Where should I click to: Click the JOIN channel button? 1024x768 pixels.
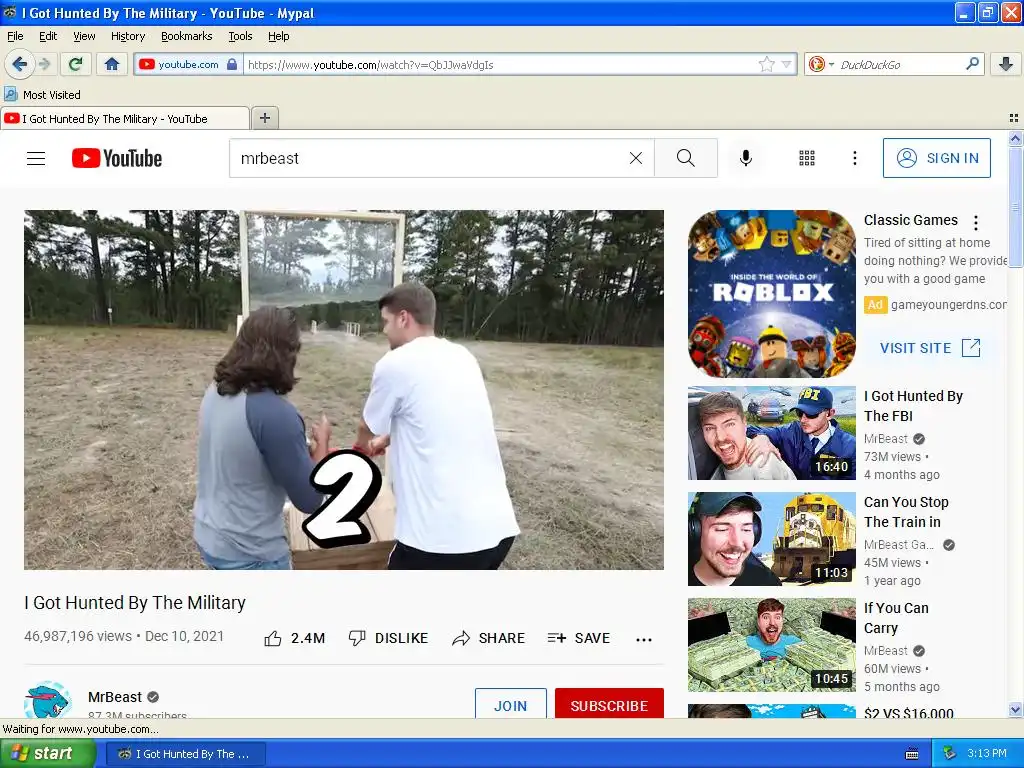pyautogui.click(x=511, y=704)
